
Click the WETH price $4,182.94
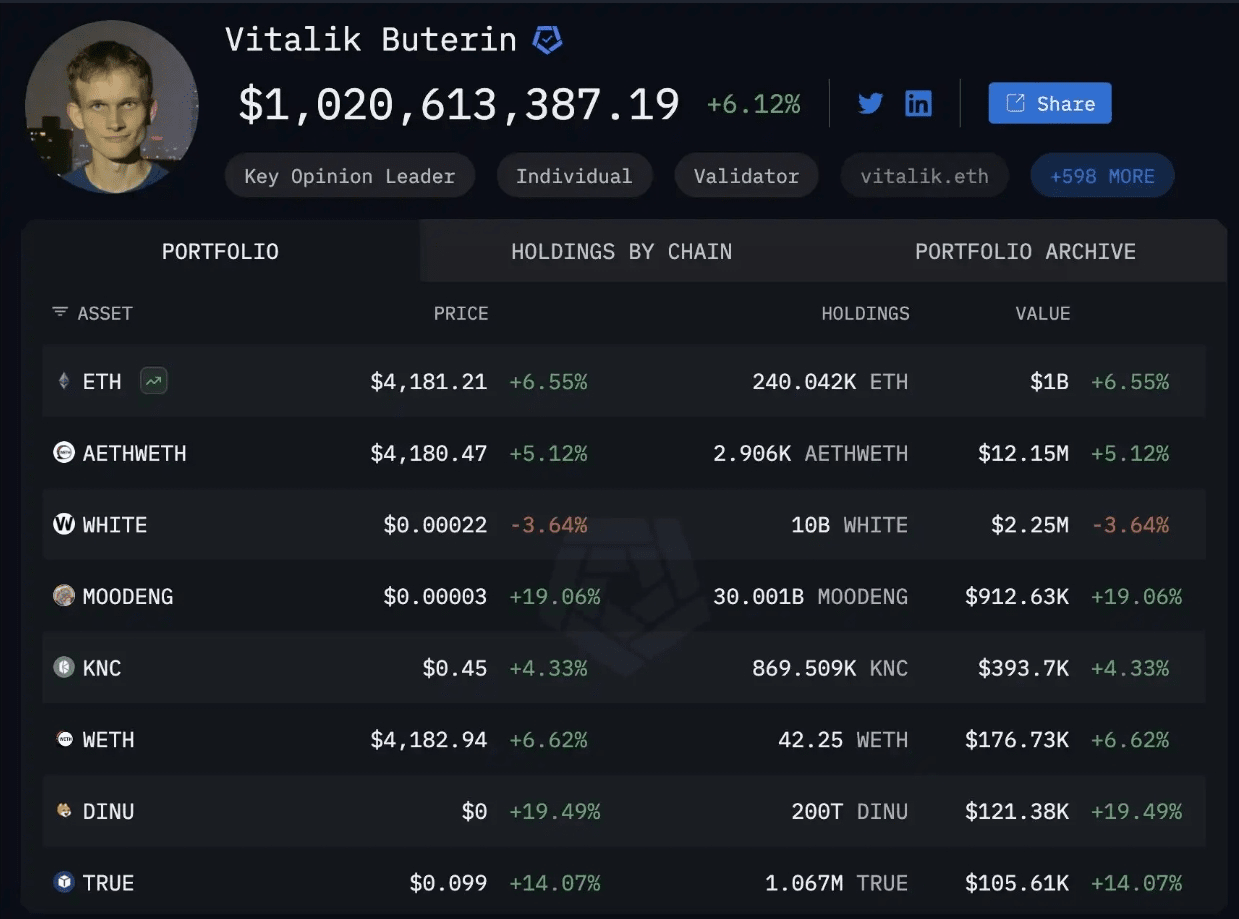pyautogui.click(x=429, y=740)
